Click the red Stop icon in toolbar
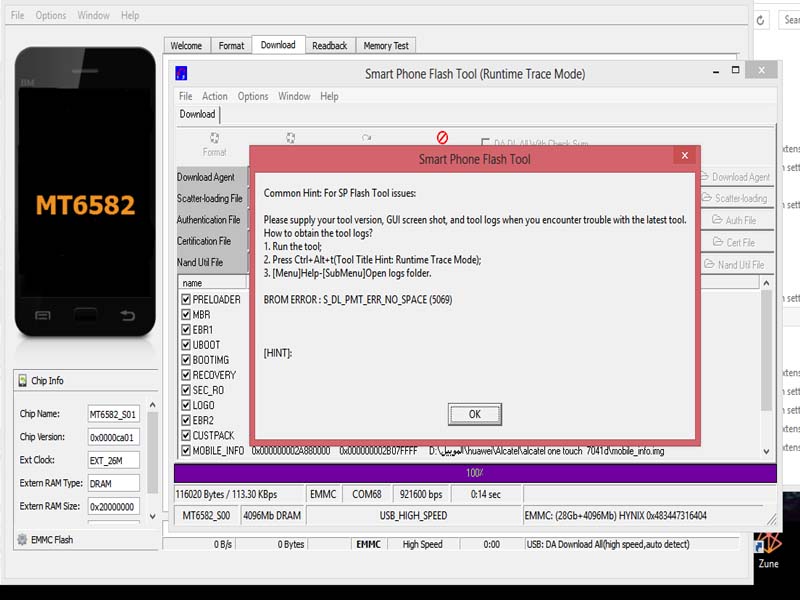 tap(442, 137)
